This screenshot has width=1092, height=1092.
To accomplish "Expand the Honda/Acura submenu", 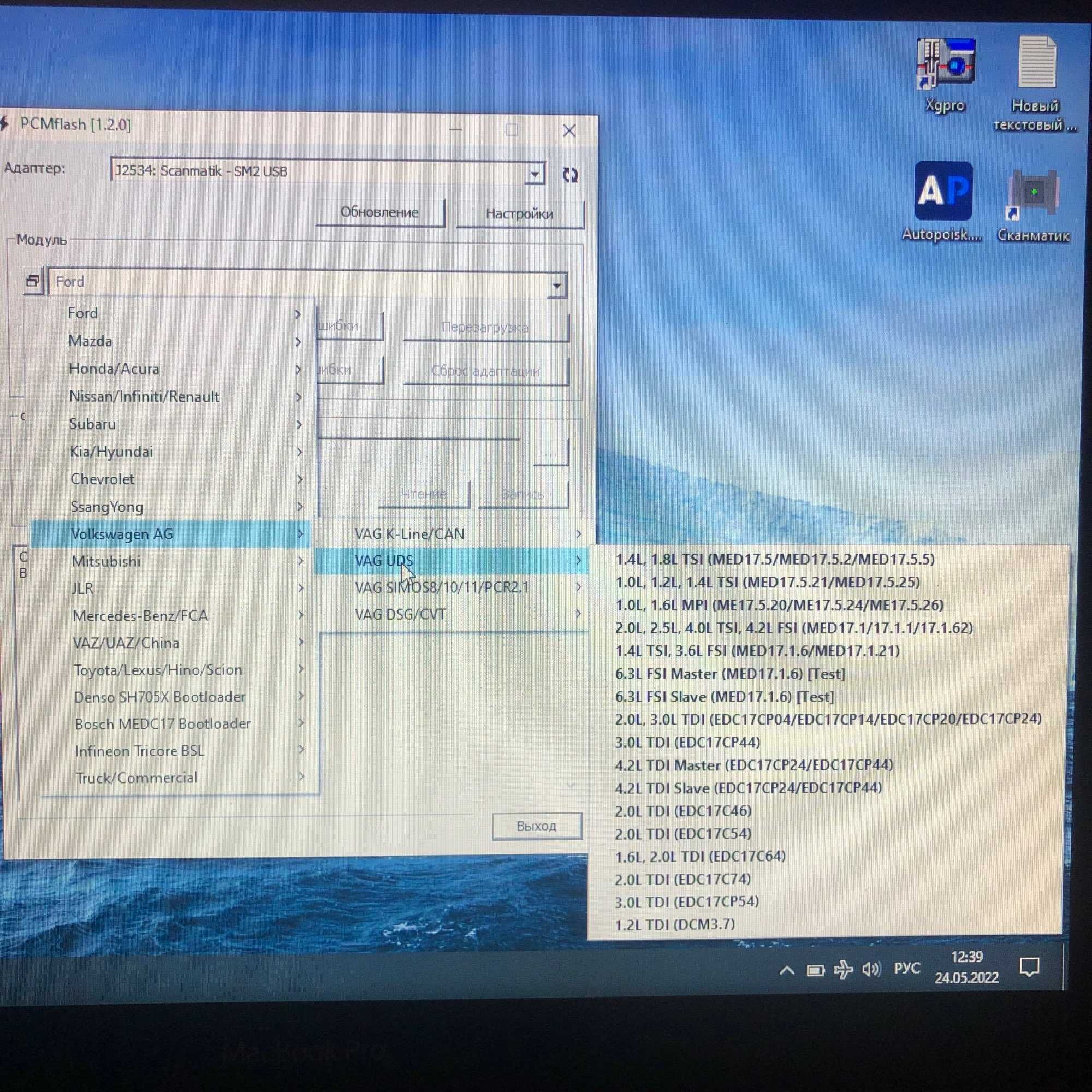I will tap(170, 369).
